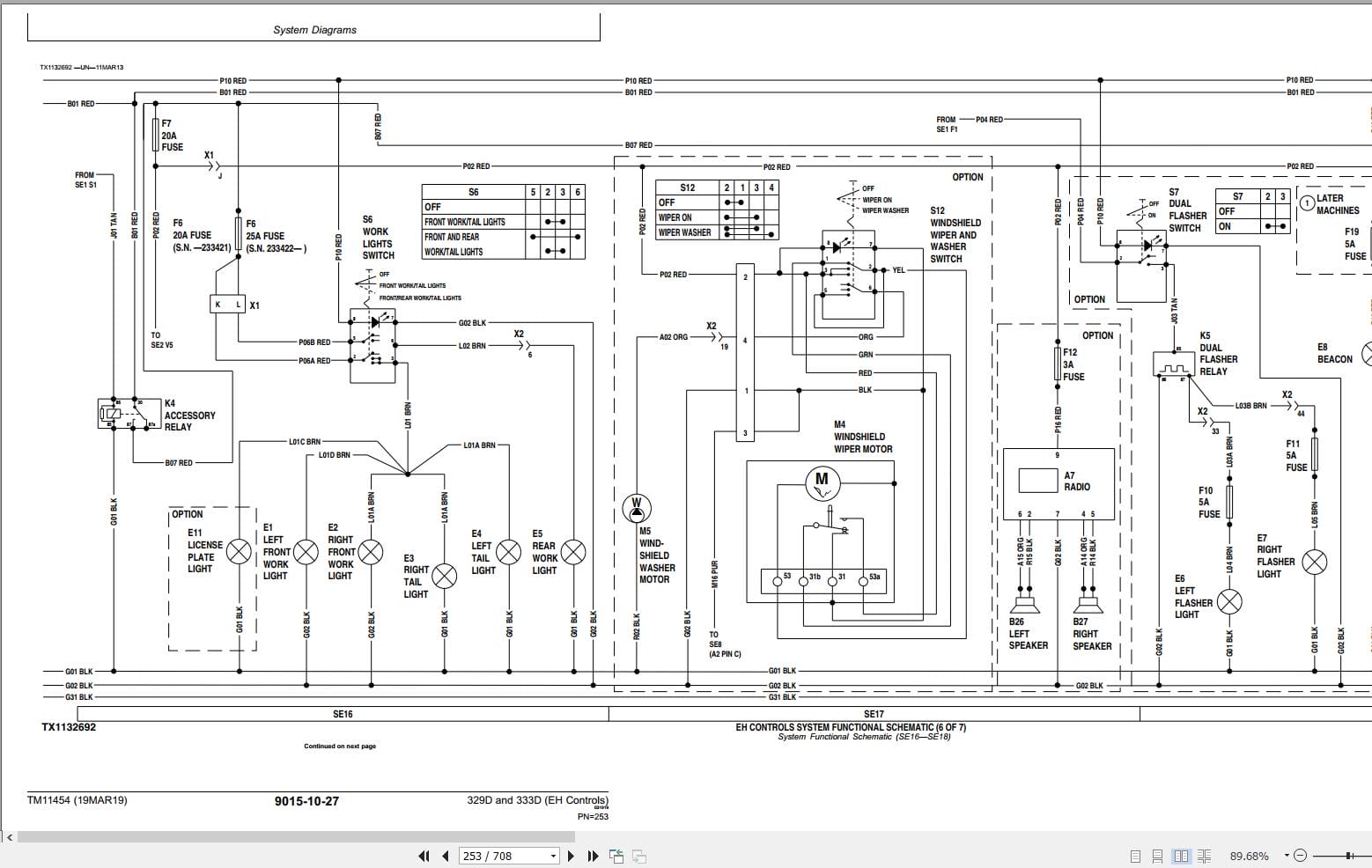Click the 'PN=253' footer label
Image resolution: width=1372 pixels, height=868 pixels.
click(x=593, y=816)
